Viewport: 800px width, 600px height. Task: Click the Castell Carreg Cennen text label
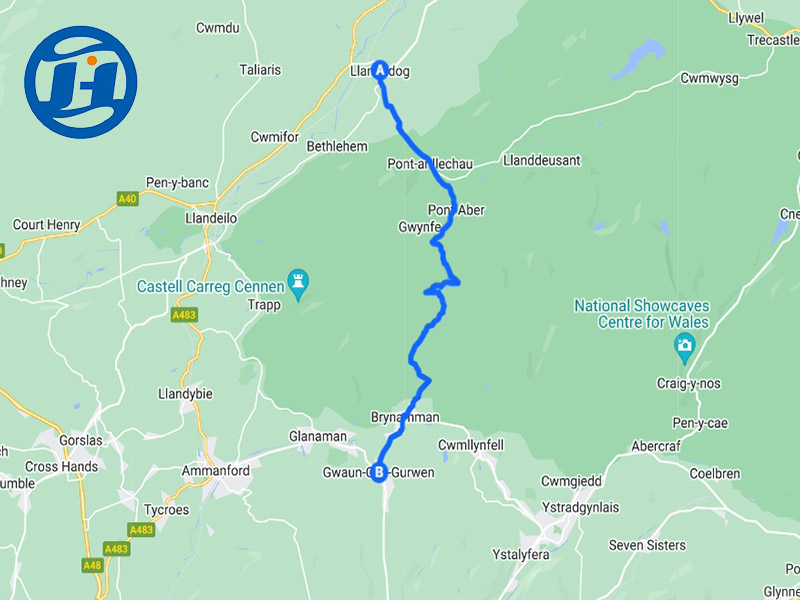211,287
